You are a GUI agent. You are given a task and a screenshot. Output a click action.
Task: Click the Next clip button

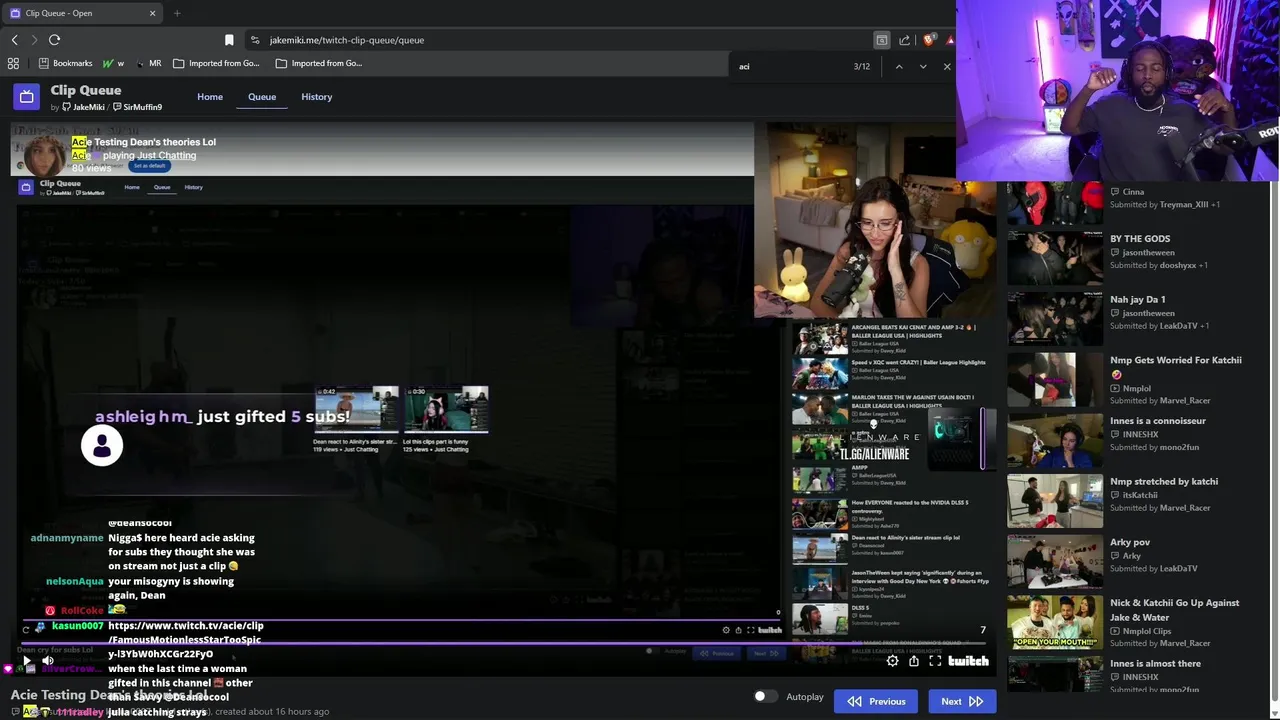[x=962, y=701]
